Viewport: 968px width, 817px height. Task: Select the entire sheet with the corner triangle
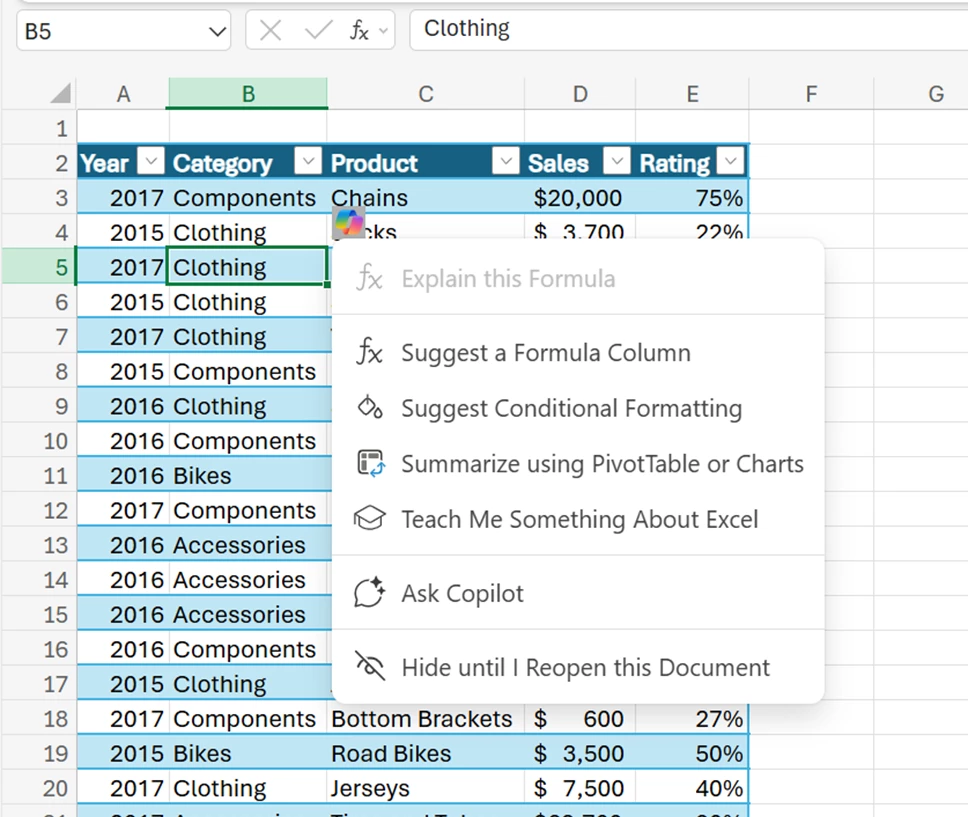pyautogui.click(x=61, y=93)
